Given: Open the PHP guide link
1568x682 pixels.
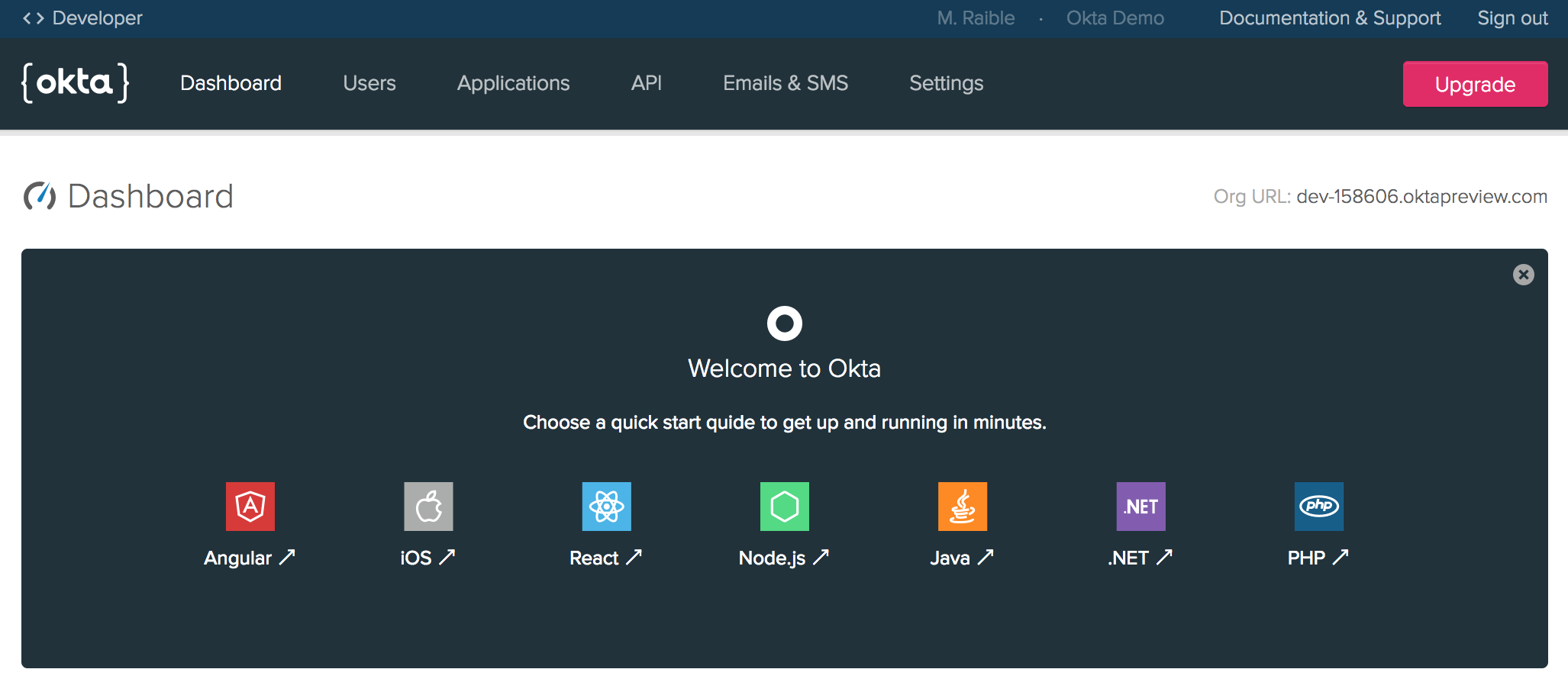Looking at the screenshot, I should pos(1318,558).
